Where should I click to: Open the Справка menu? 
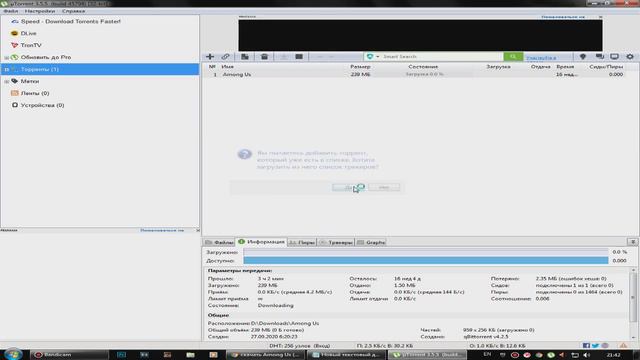point(73,11)
